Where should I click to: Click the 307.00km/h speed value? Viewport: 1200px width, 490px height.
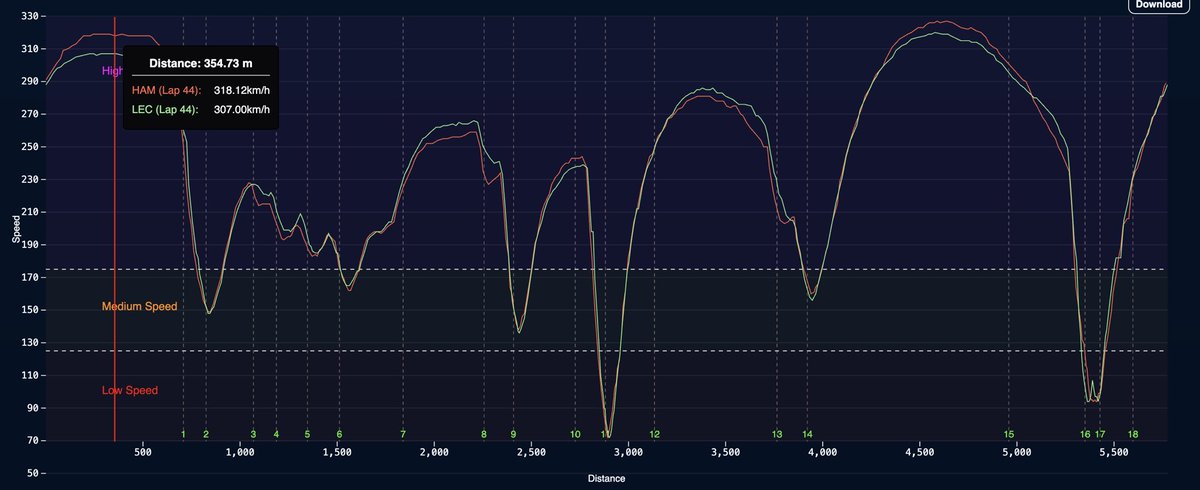pyautogui.click(x=243, y=109)
